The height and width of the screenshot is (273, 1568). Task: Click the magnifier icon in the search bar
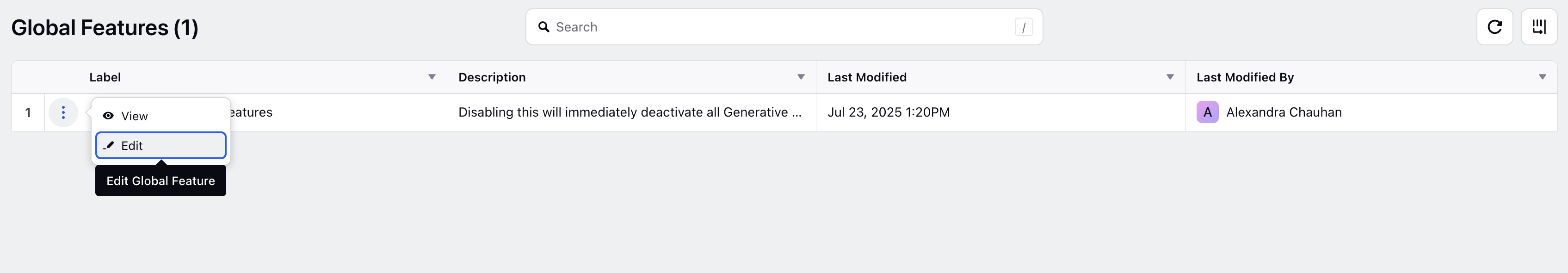coord(543,27)
